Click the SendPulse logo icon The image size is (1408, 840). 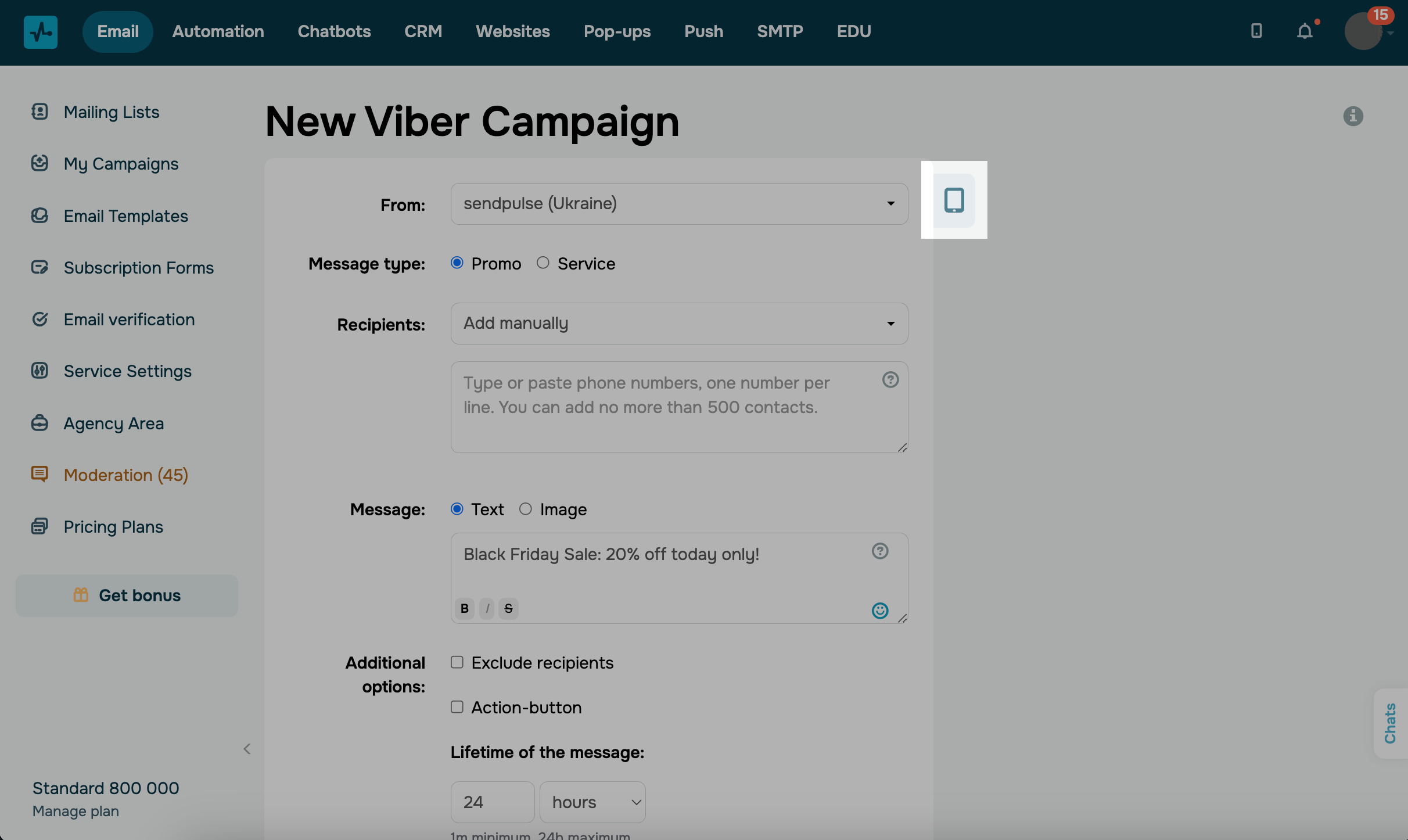pos(41,32)
